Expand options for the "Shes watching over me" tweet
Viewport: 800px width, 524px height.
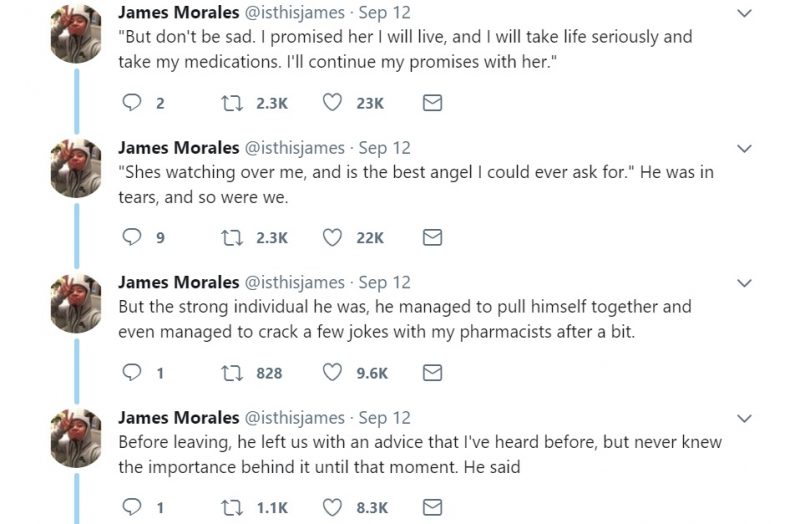point(744,148)
